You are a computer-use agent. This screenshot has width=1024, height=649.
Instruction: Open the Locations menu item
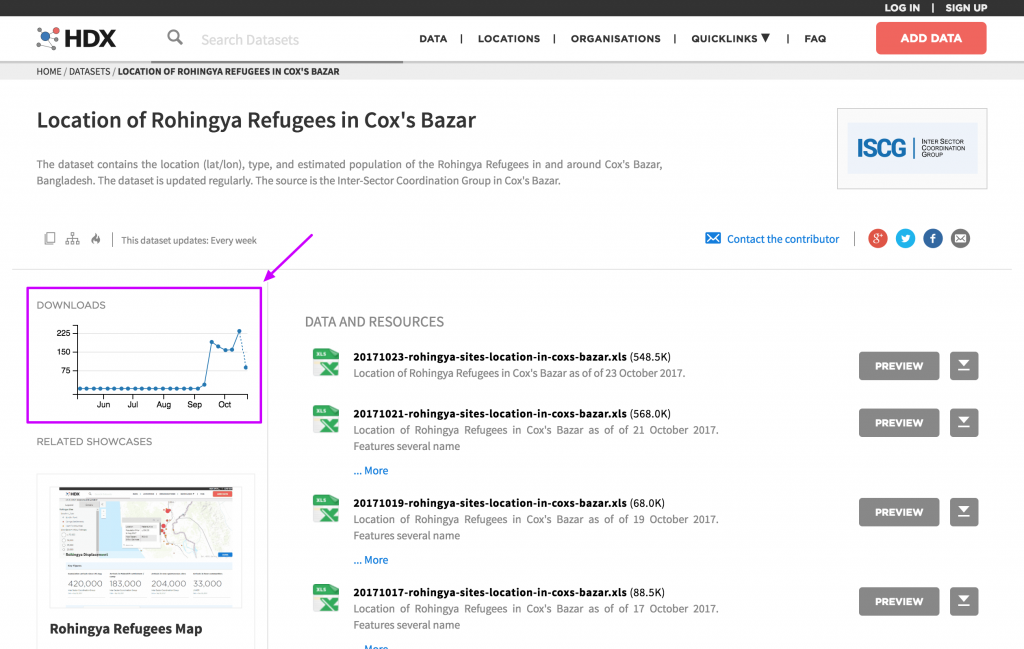[x=508, y=39]
